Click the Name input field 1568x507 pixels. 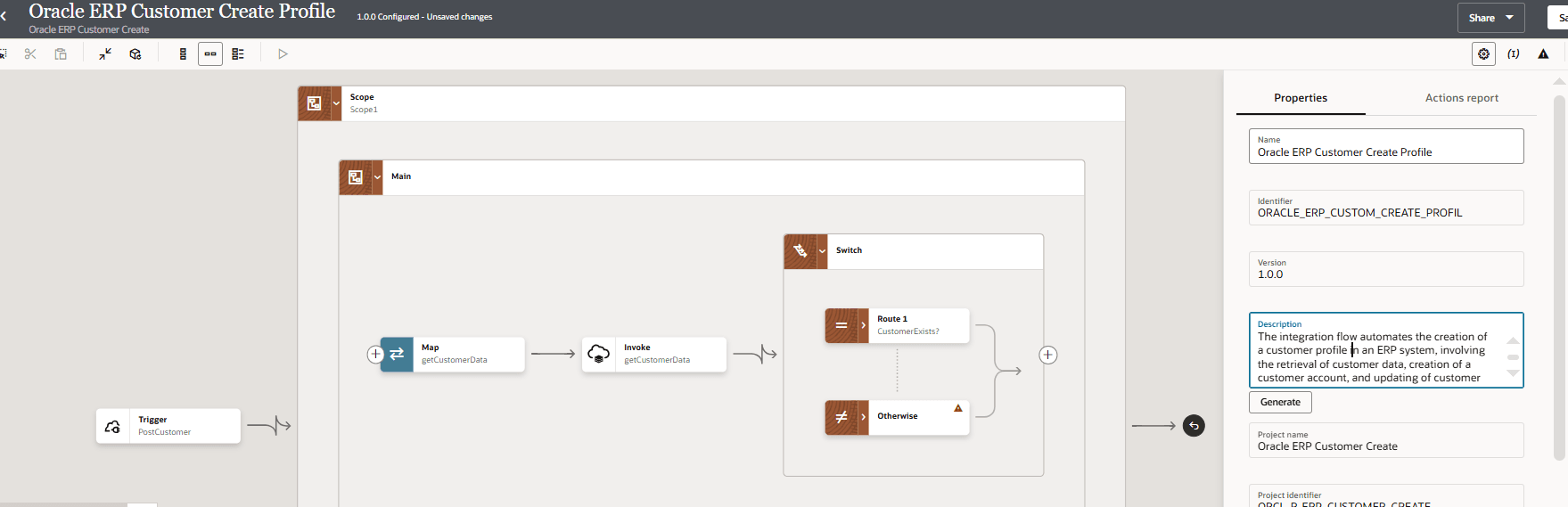[1386, 146]
